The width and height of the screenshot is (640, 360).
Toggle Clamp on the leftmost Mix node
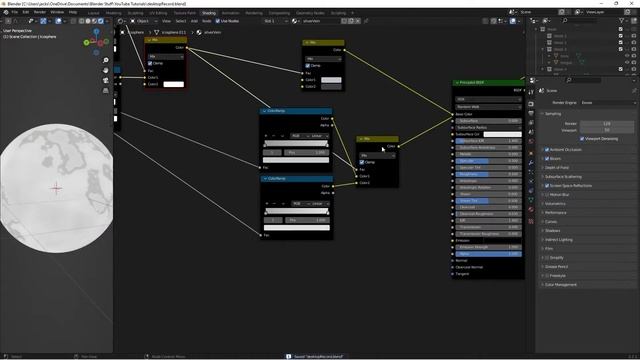click(x=150, y=63)
